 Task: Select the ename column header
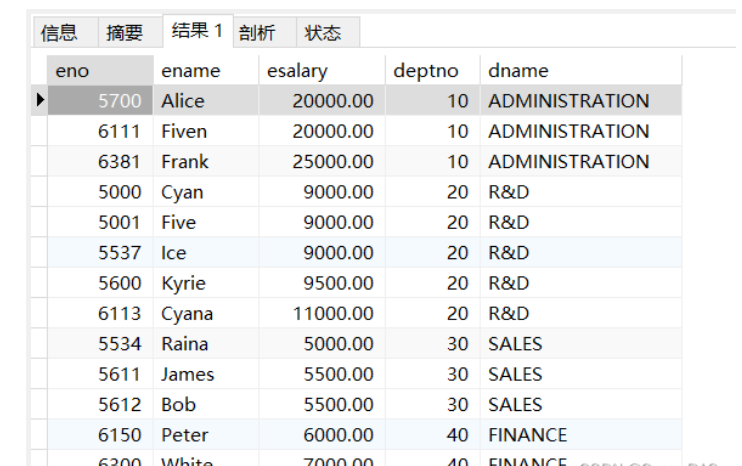click(x=205, y=70)
